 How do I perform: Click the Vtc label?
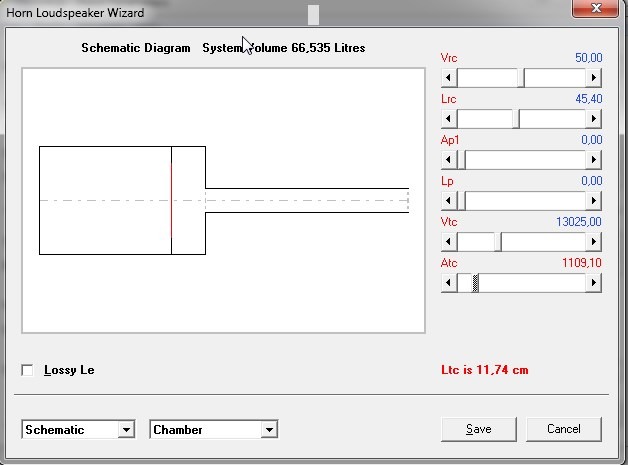pos(449,222)
